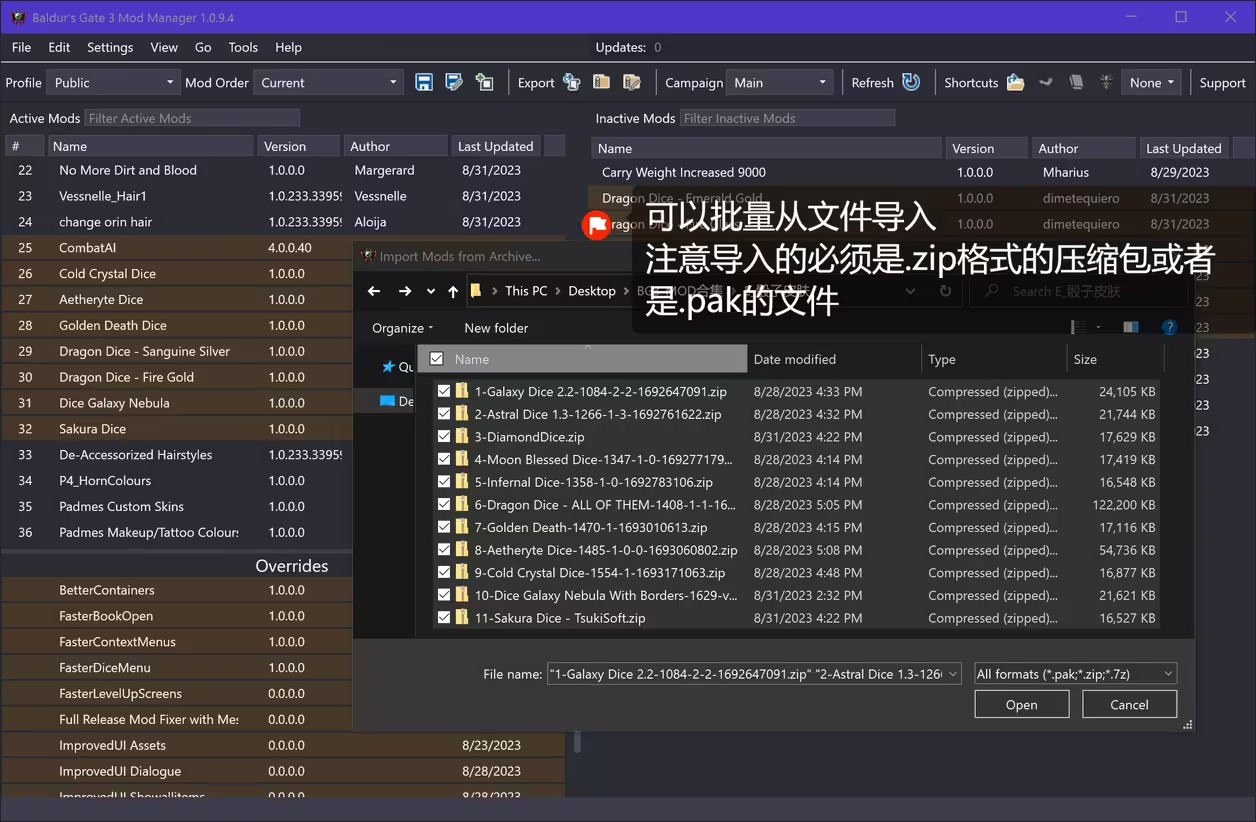Image resolution: width=1256 pixels, height=822 pixels.
Task: Sort files by the Size column header
Action: 1115,359
